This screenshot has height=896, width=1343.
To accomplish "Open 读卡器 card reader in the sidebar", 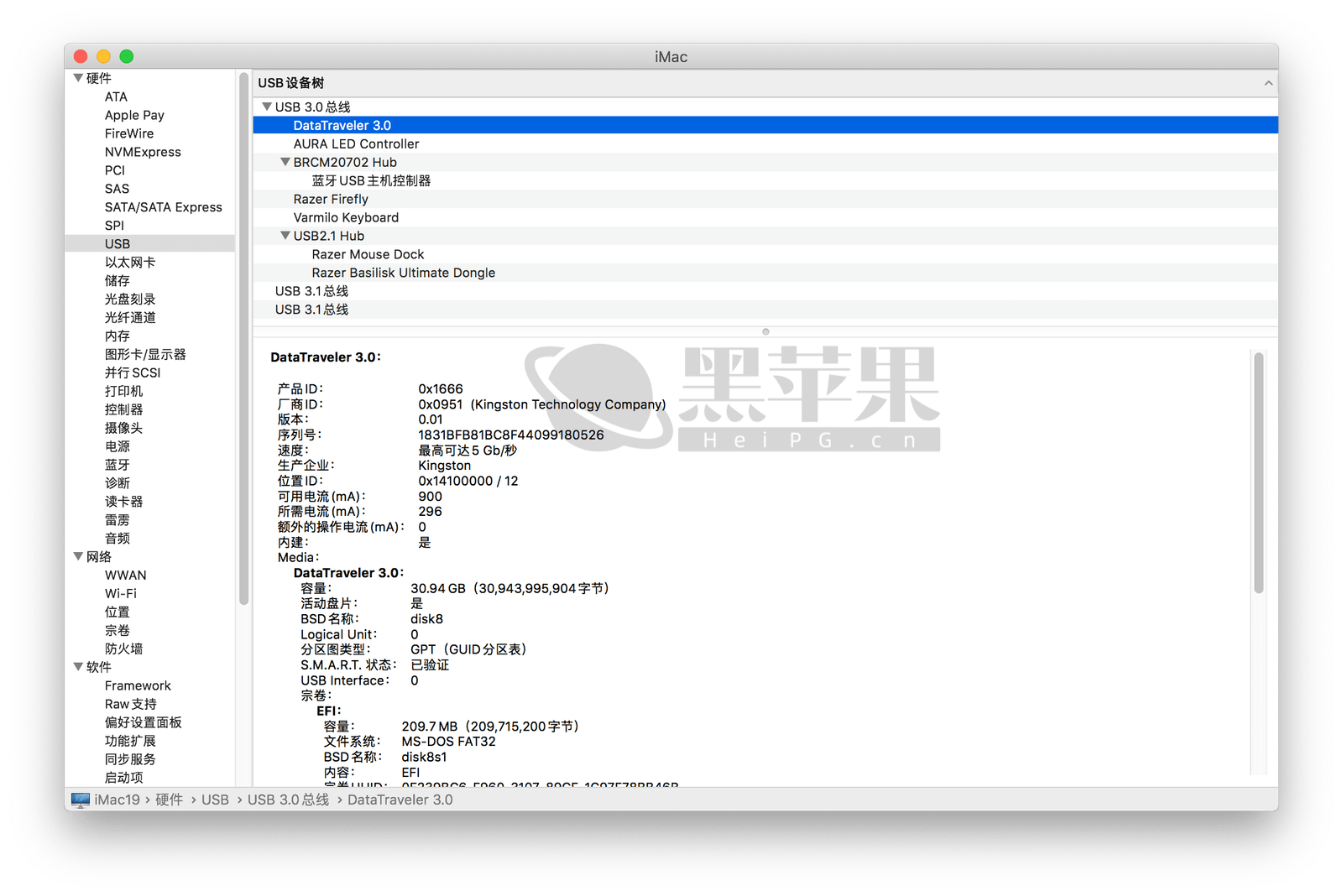I will pyautogui.click(x=123, y=503).
